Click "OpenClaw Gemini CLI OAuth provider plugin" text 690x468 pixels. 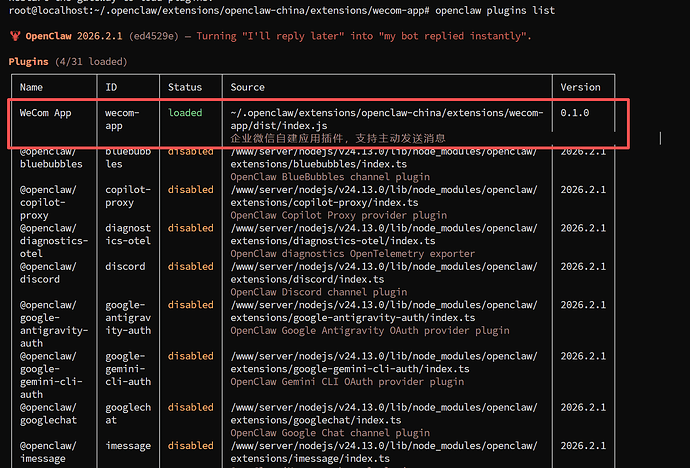[347, 382]
